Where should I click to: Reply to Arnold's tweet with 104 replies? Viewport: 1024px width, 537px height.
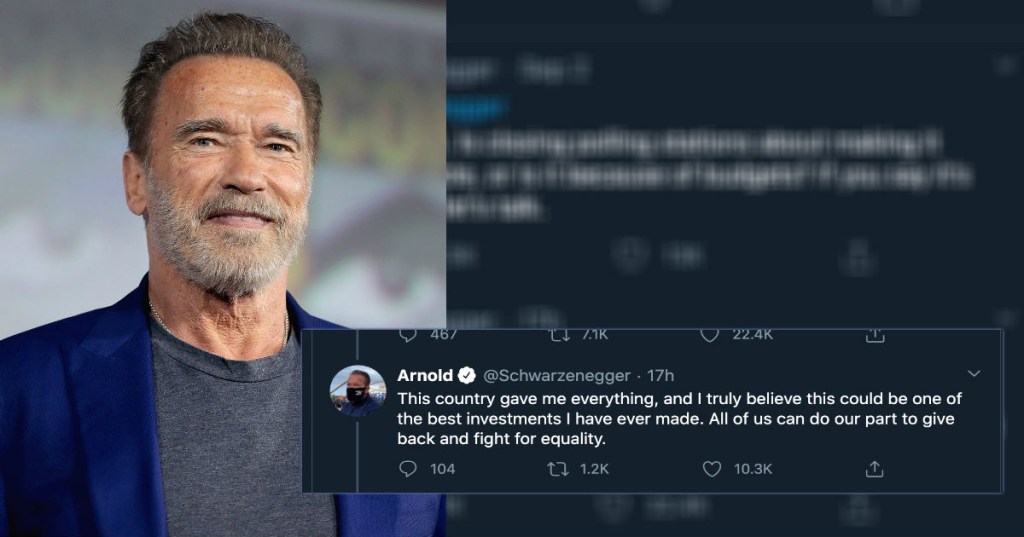click(408, 468)
